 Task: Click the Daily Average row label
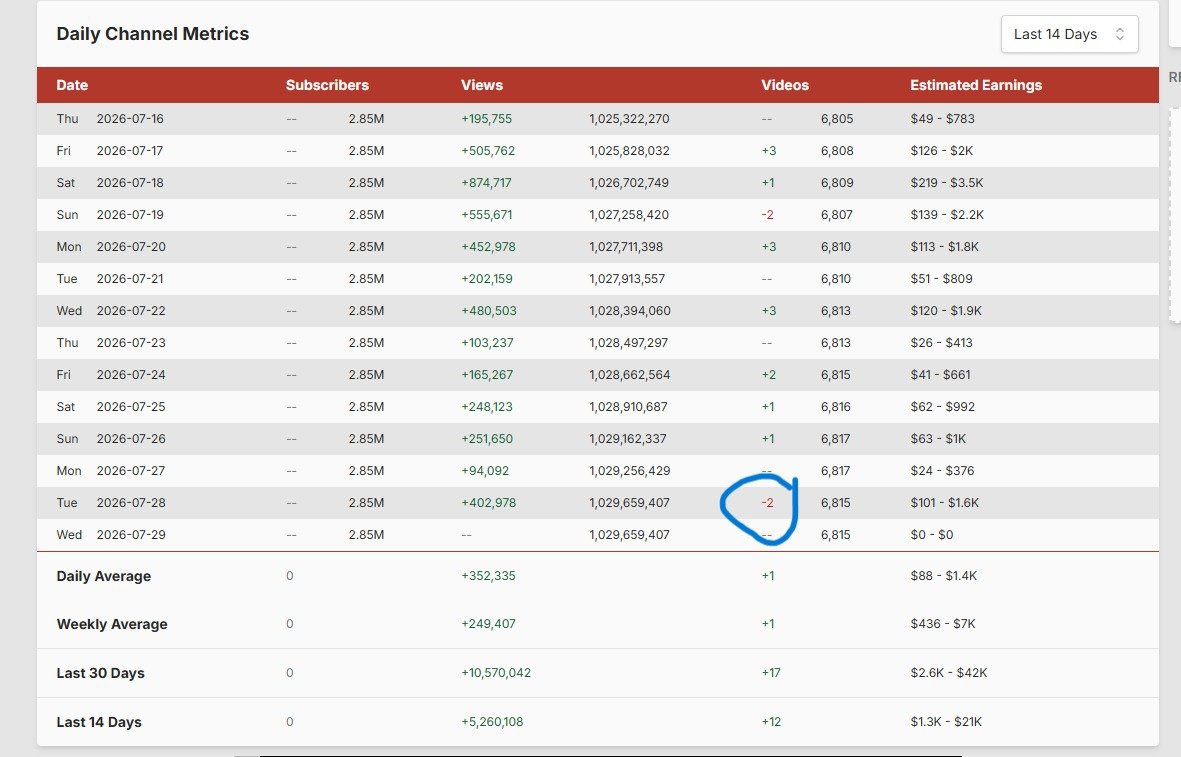(104, 576)
